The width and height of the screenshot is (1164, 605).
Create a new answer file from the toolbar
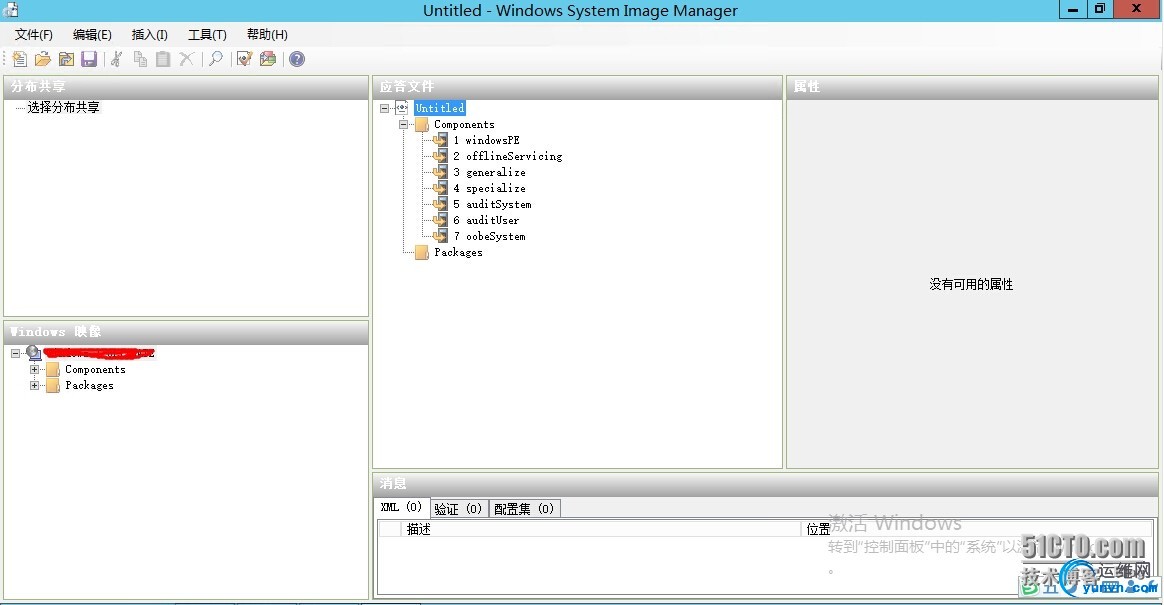pyautogui.click(x=19, y=59)
